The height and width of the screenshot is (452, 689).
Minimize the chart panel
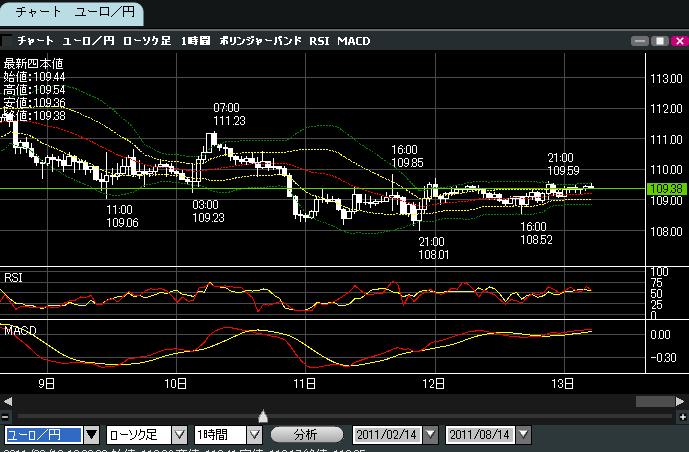pos(641,42)
